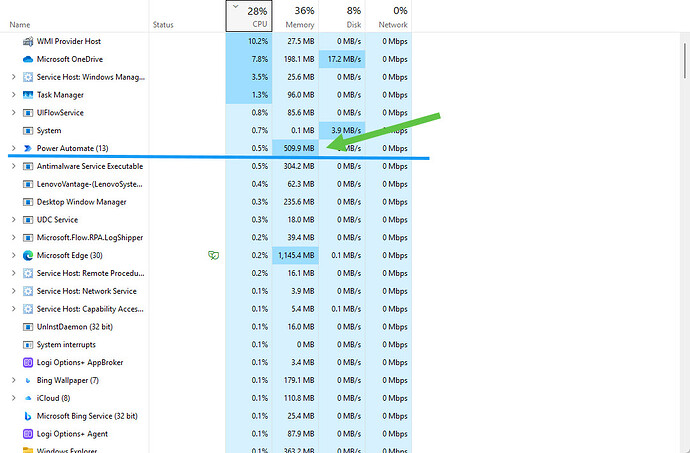
Task: Expand the Power Automate (13) group
Action: click(x=13, y=148)
